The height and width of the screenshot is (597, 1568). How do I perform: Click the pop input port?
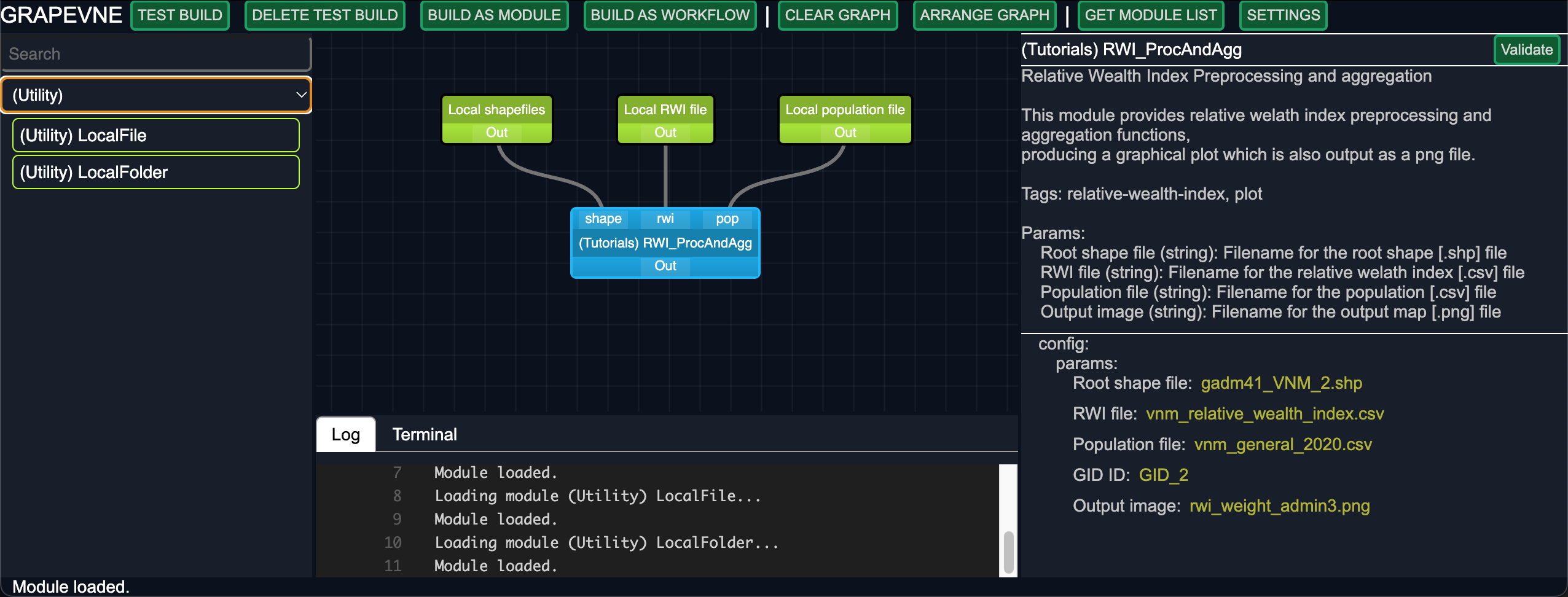click(727, 219)
